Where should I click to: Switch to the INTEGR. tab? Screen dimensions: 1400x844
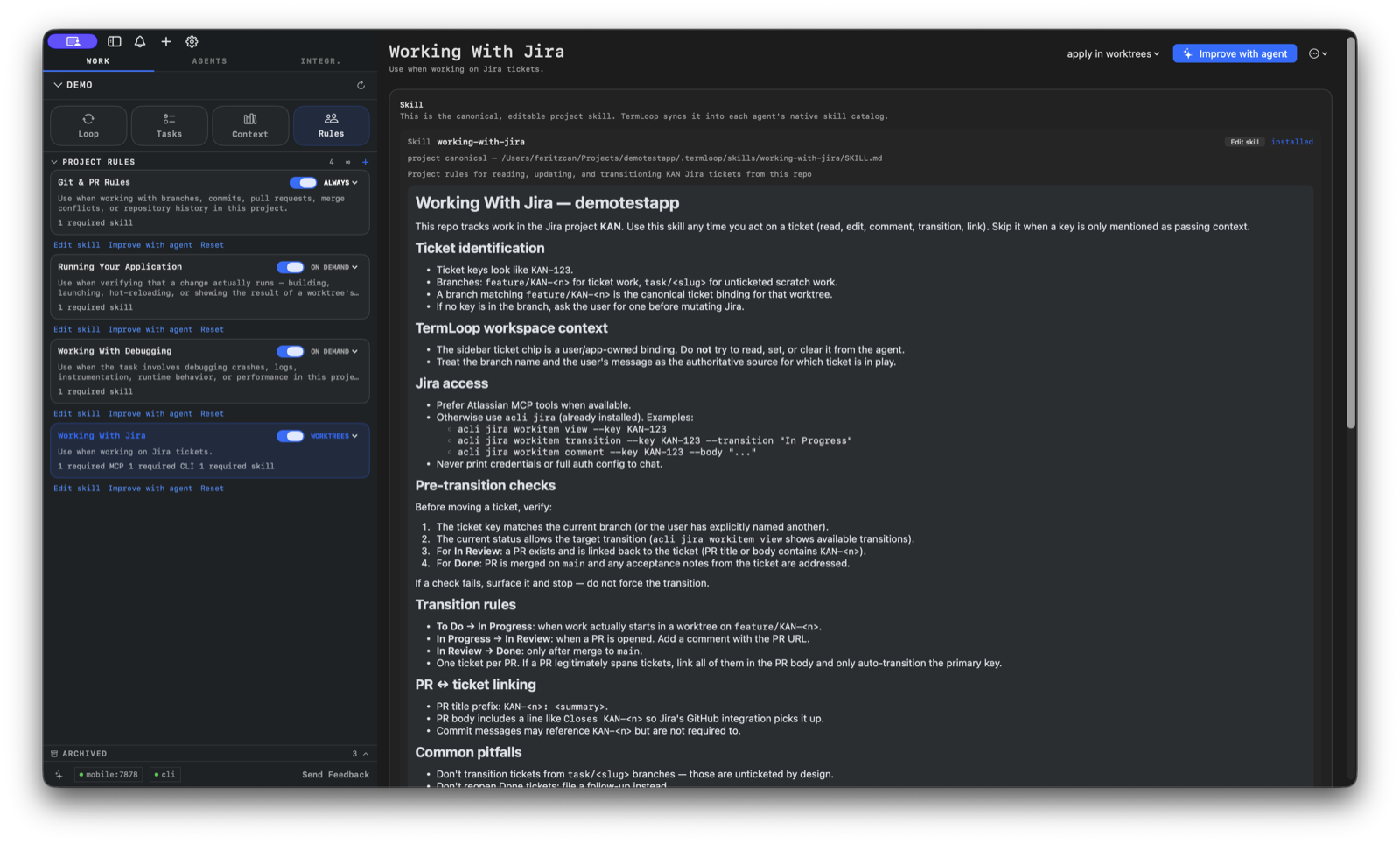pos(320,61)
